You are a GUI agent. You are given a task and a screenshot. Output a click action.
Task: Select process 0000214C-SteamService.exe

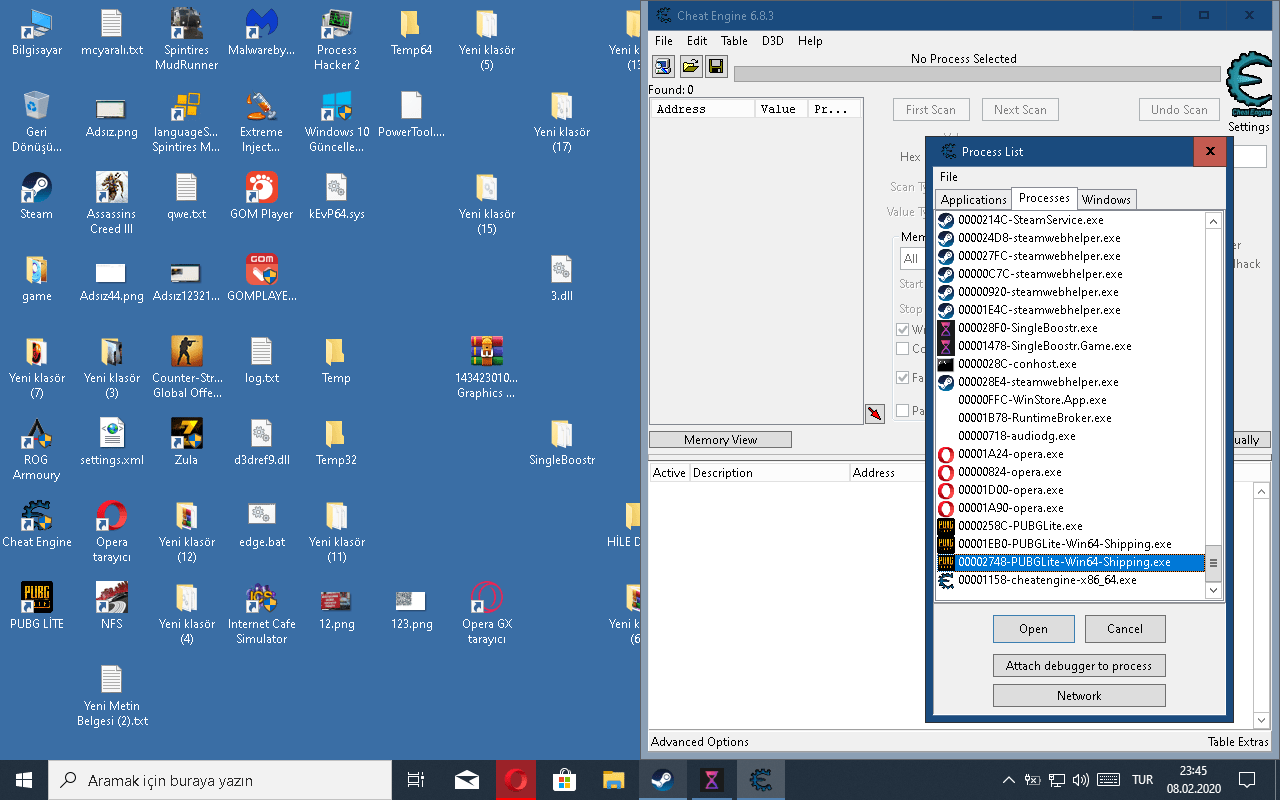coord(1070,220)
